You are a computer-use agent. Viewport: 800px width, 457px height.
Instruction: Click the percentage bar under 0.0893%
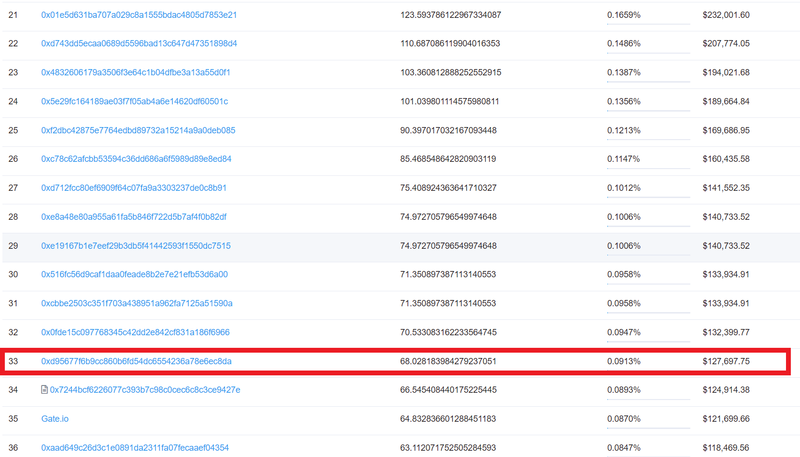tap(648, 399)
